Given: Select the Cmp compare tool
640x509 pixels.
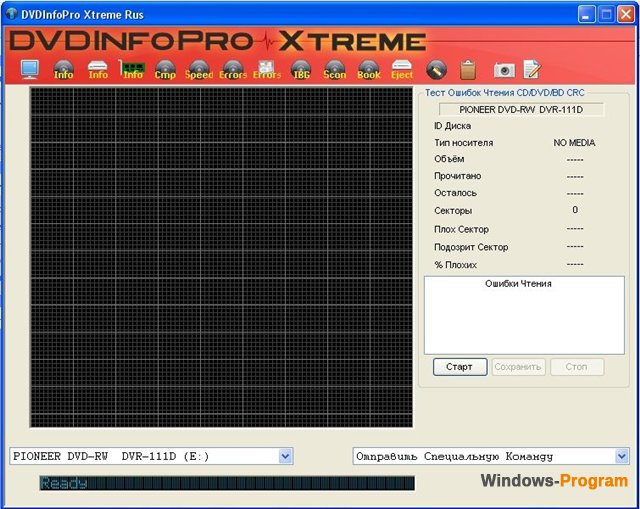Looking at the screenshot, I should (x=165, y=69).
